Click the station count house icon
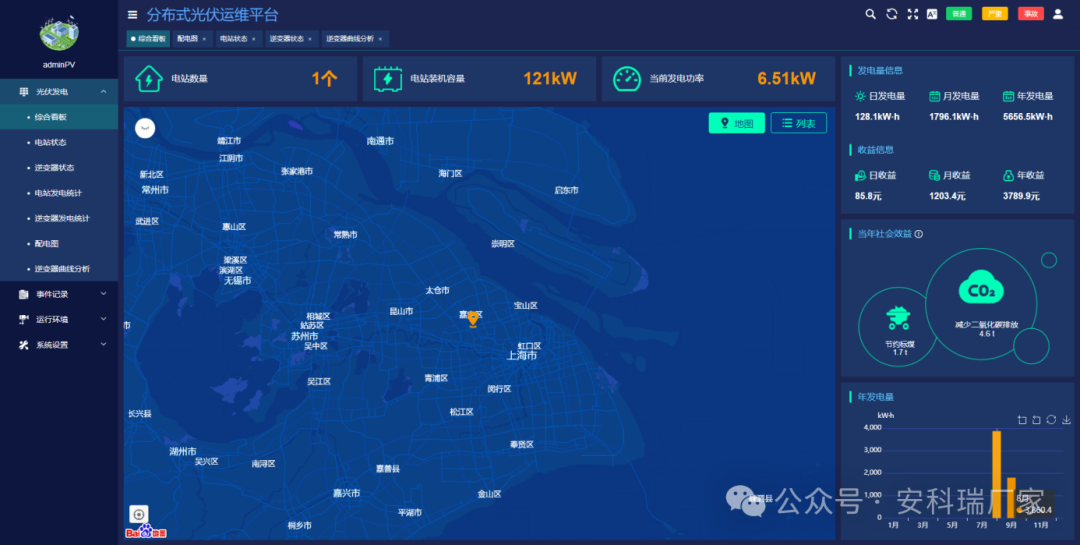The height and width of the screenshot is (545, 1080). click(x=149, y=79)
